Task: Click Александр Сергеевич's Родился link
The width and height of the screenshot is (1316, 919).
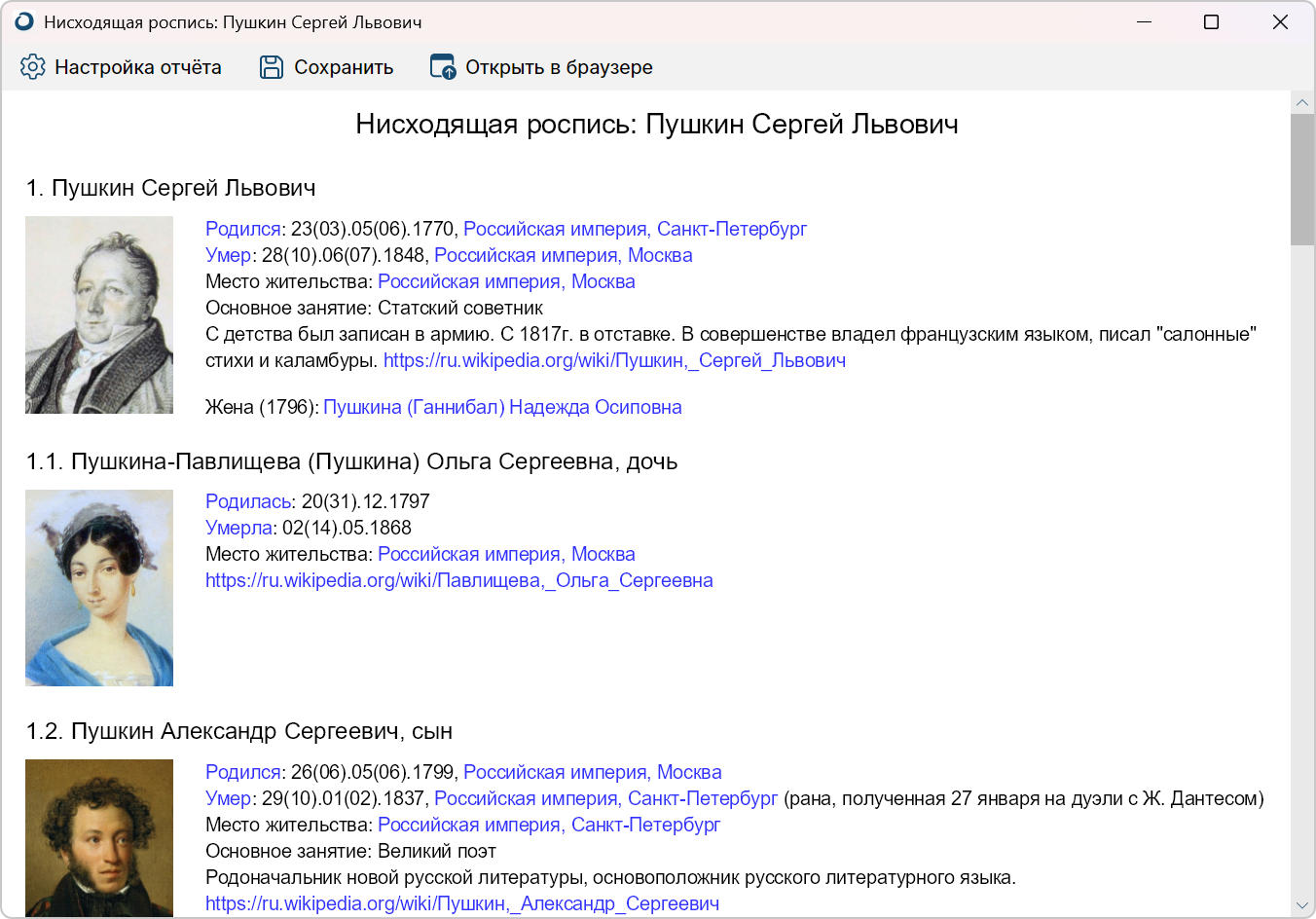Action: [x=242, y=772]
